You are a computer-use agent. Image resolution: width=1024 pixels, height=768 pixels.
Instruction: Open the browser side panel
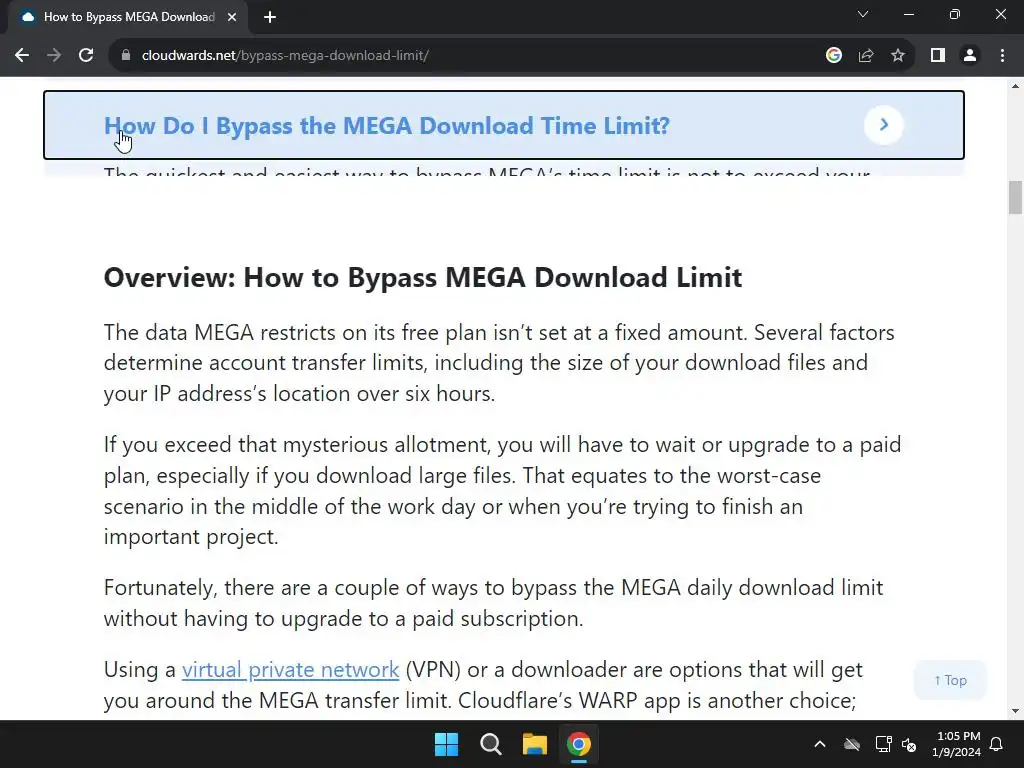pyautogui.click(x=938, y=56)
